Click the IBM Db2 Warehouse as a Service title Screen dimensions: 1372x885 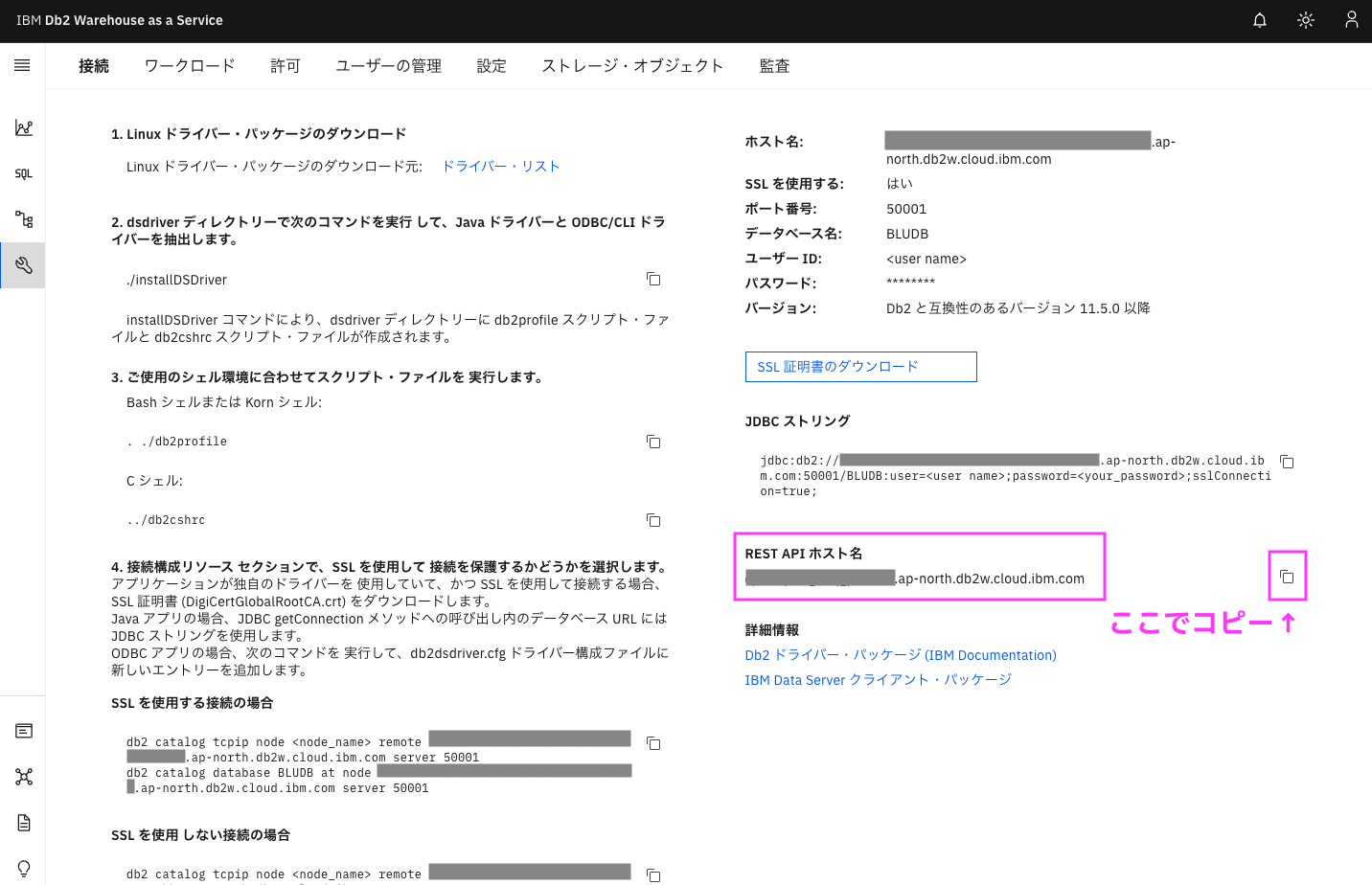coord(119,20)
